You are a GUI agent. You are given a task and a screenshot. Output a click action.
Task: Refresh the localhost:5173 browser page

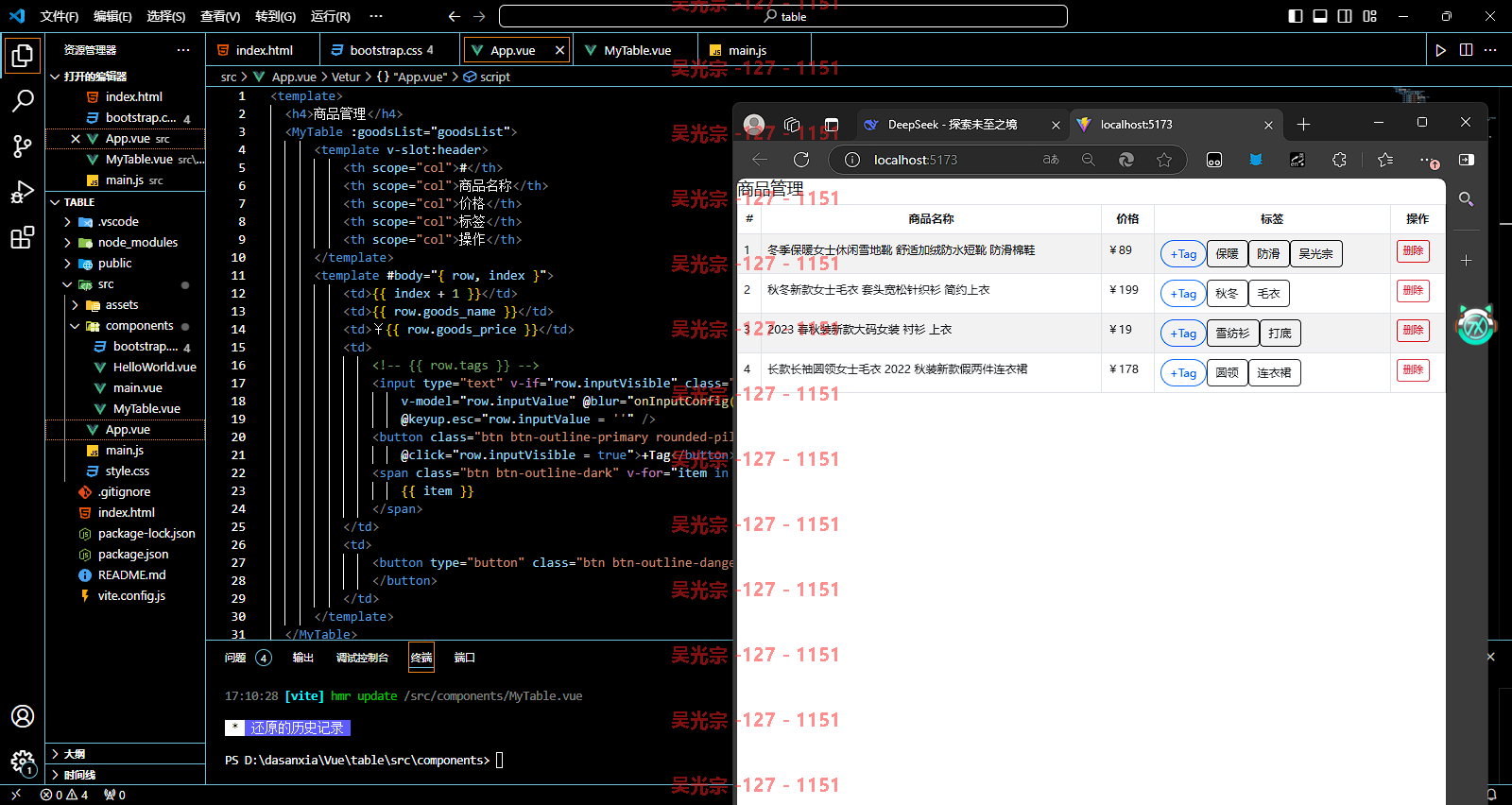801,160
